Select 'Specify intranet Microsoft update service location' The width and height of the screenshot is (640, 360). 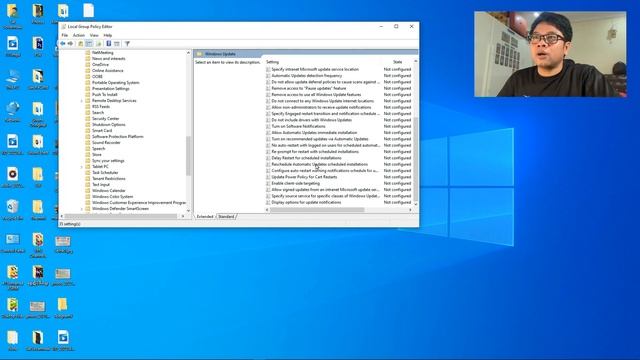point(315,69)
